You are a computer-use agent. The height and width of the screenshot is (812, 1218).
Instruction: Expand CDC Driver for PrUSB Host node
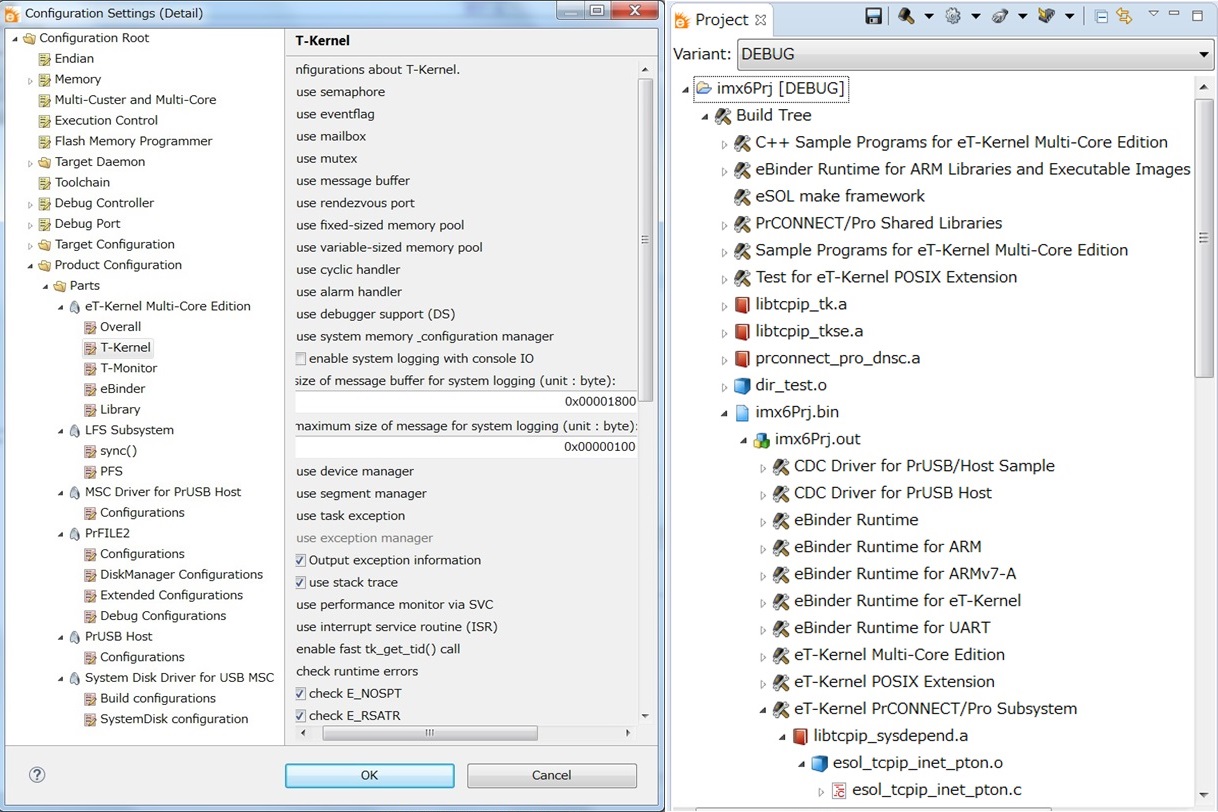763,494
